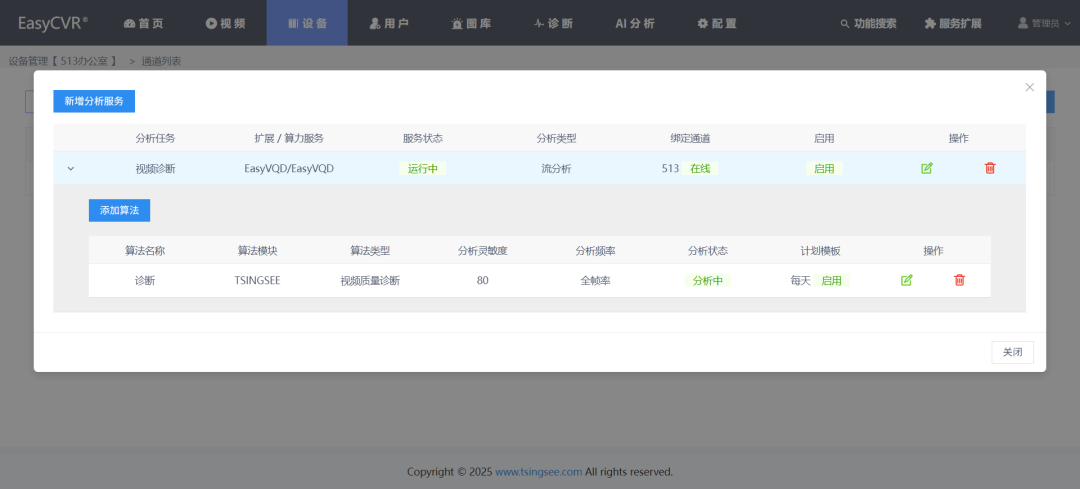Click the 新增分析服务 button

click(94, 101)
